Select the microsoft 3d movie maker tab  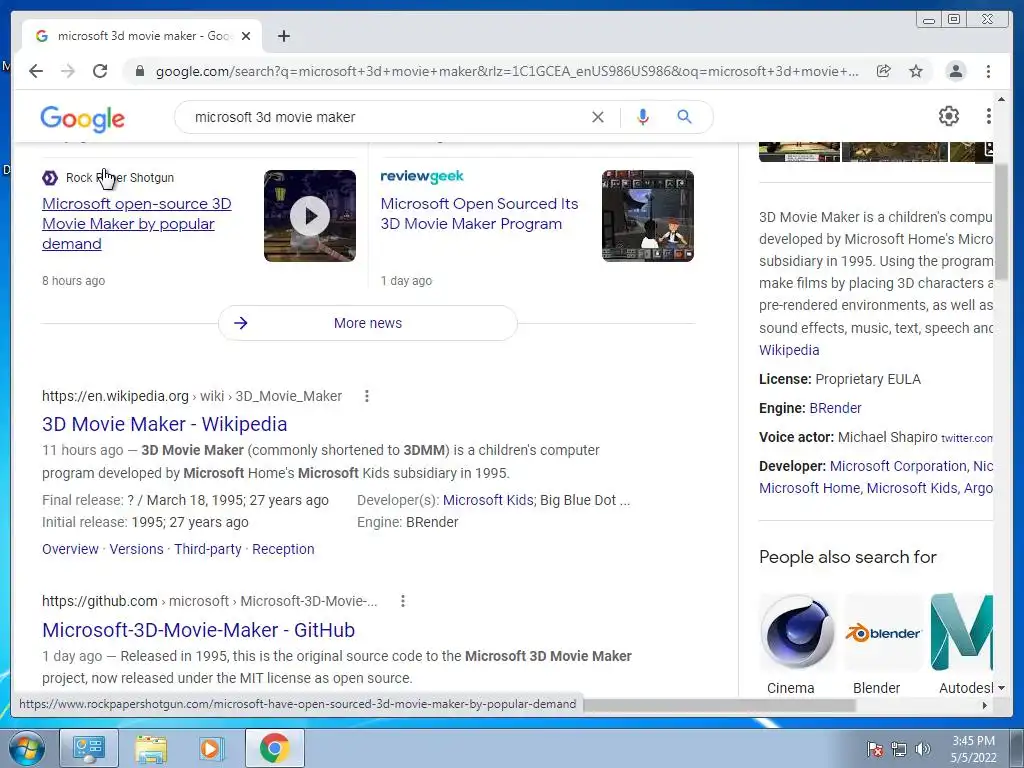pyautogui.click(x=142, y=36)
